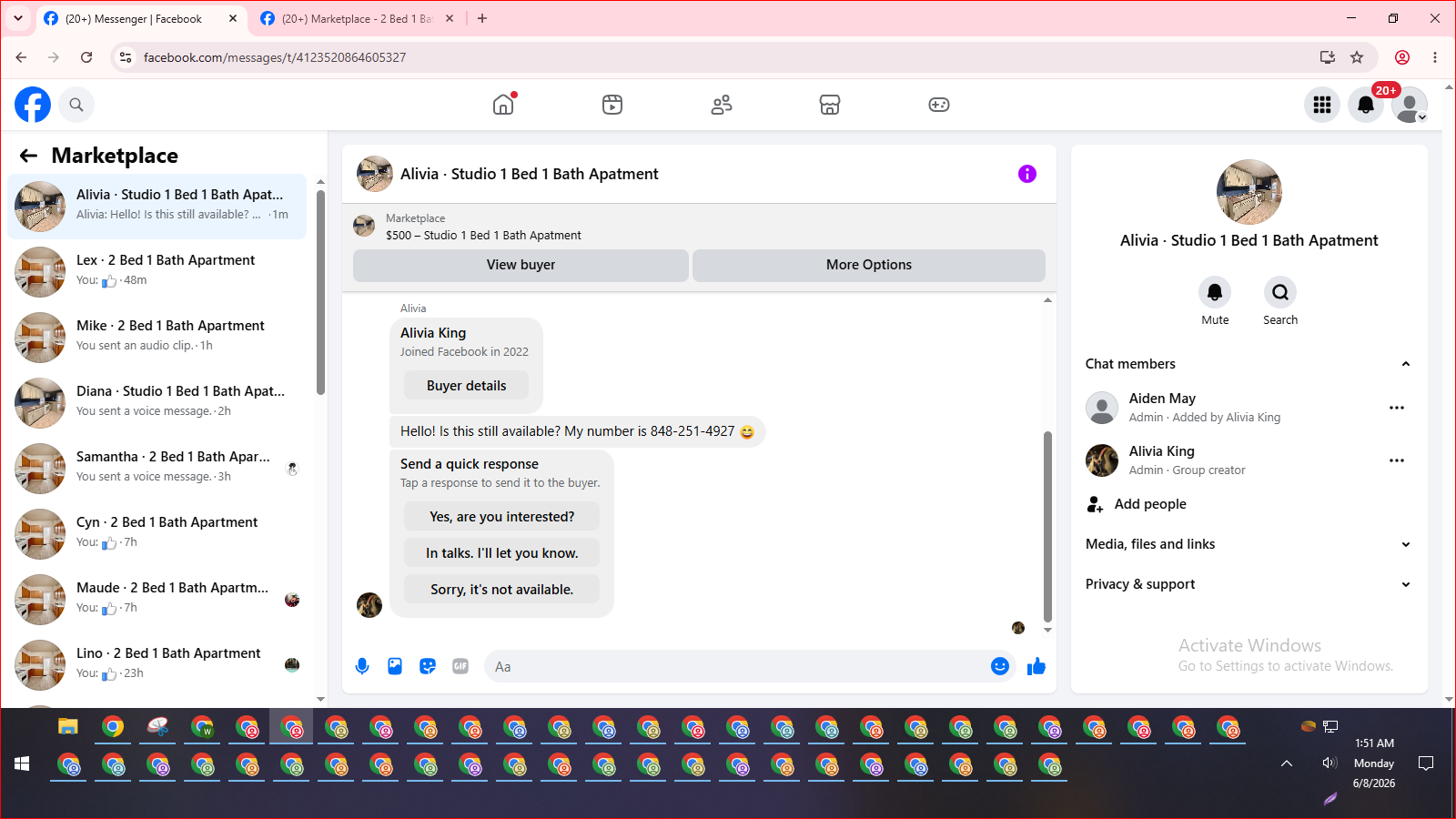Choose a GIF icon
The image size is (1456, 819).
point(460,666)
